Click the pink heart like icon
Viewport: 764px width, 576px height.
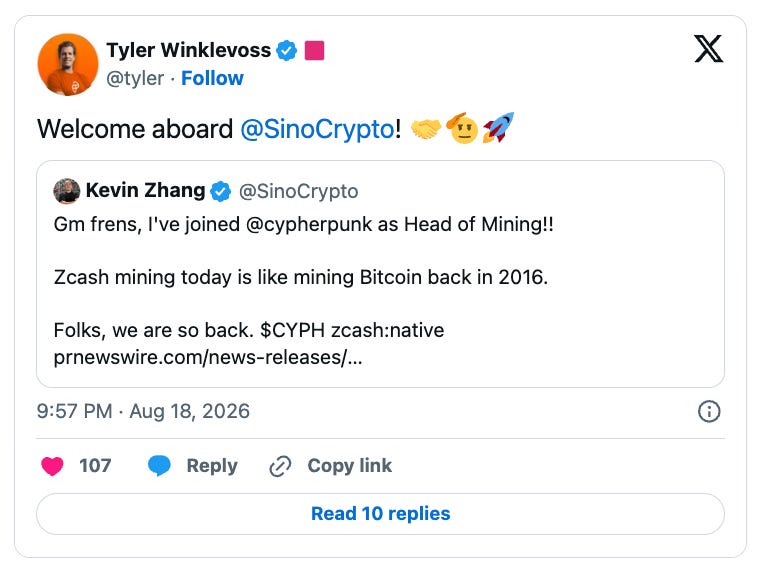click(52, 466)
